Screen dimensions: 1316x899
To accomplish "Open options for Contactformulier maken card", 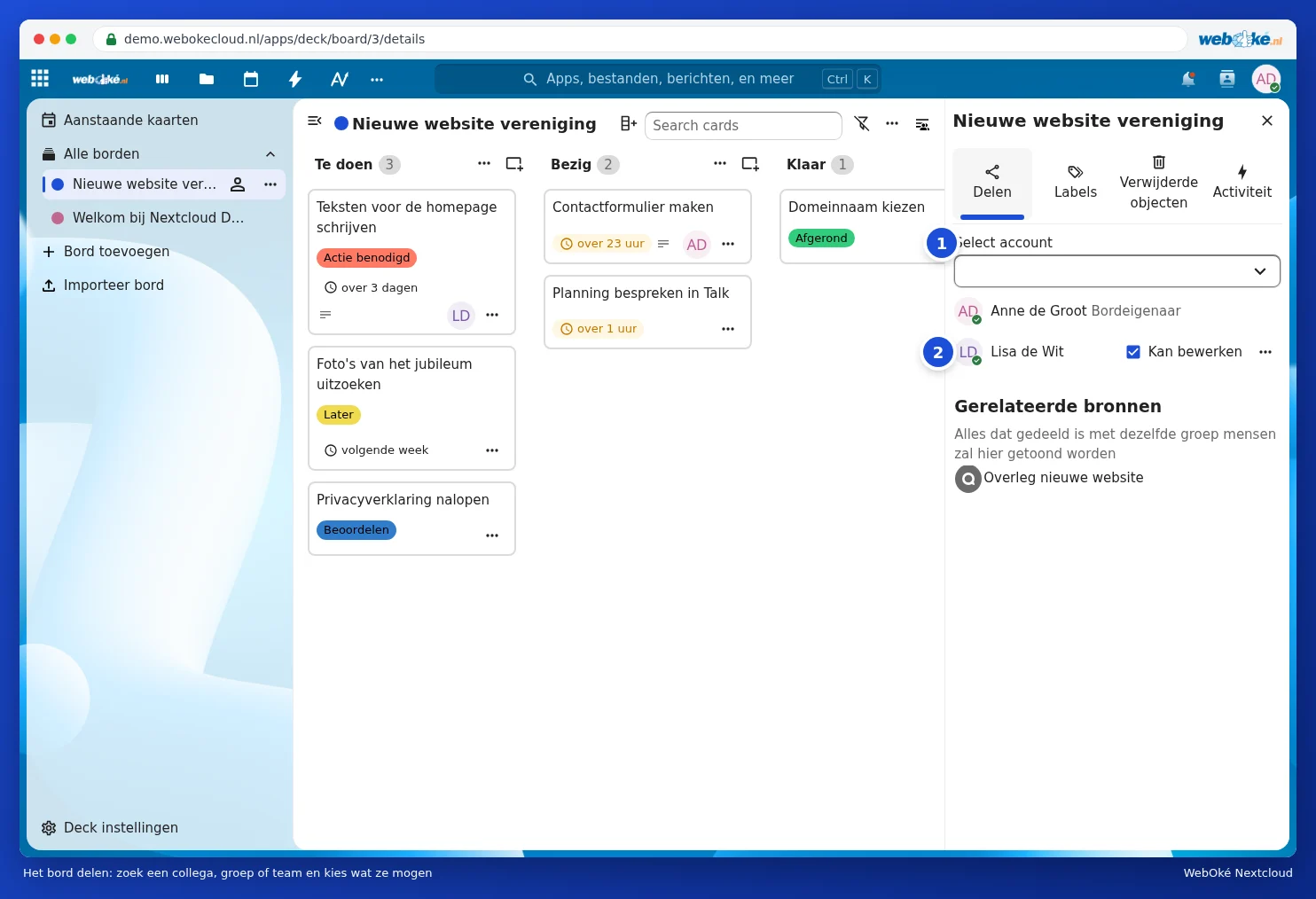I will 728,244.
